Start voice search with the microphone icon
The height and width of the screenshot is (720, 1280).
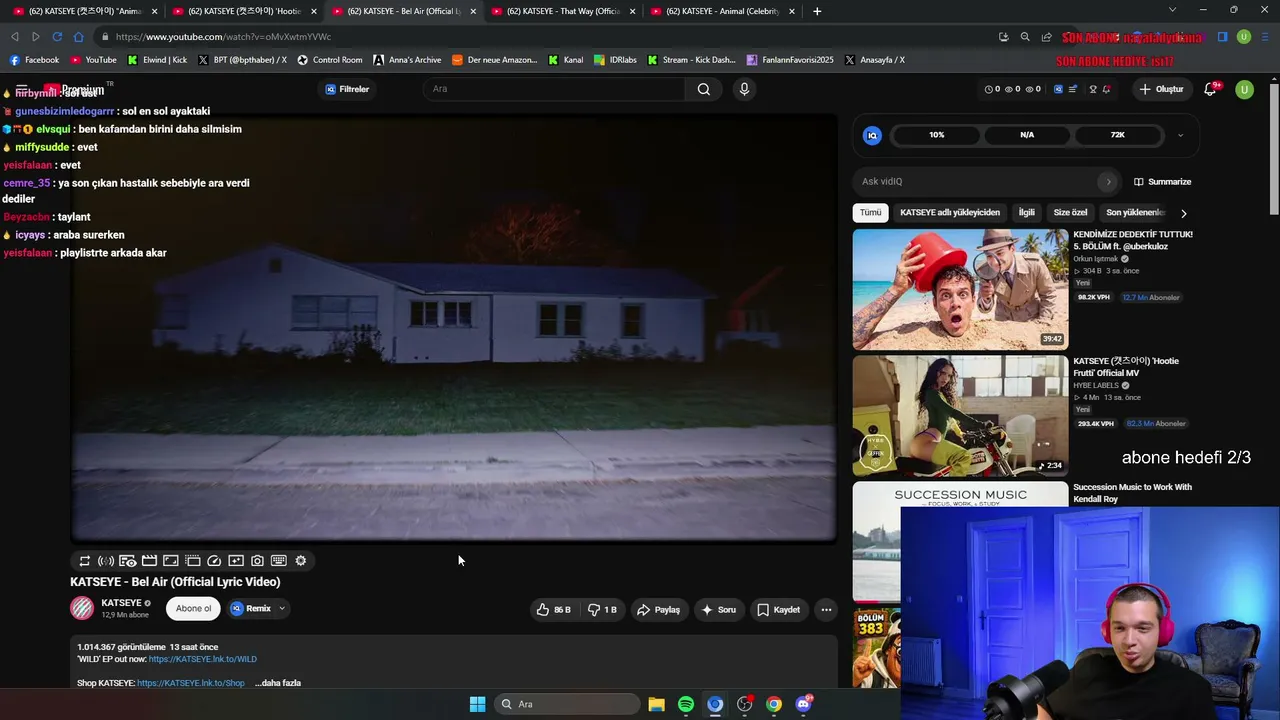coord(744,89)
